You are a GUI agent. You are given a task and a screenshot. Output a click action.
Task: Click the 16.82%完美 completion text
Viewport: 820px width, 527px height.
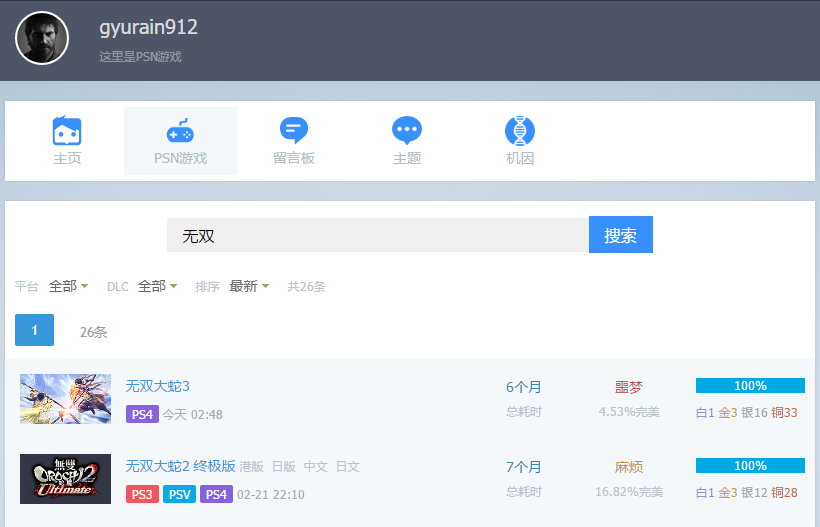(x=629, y=492)
